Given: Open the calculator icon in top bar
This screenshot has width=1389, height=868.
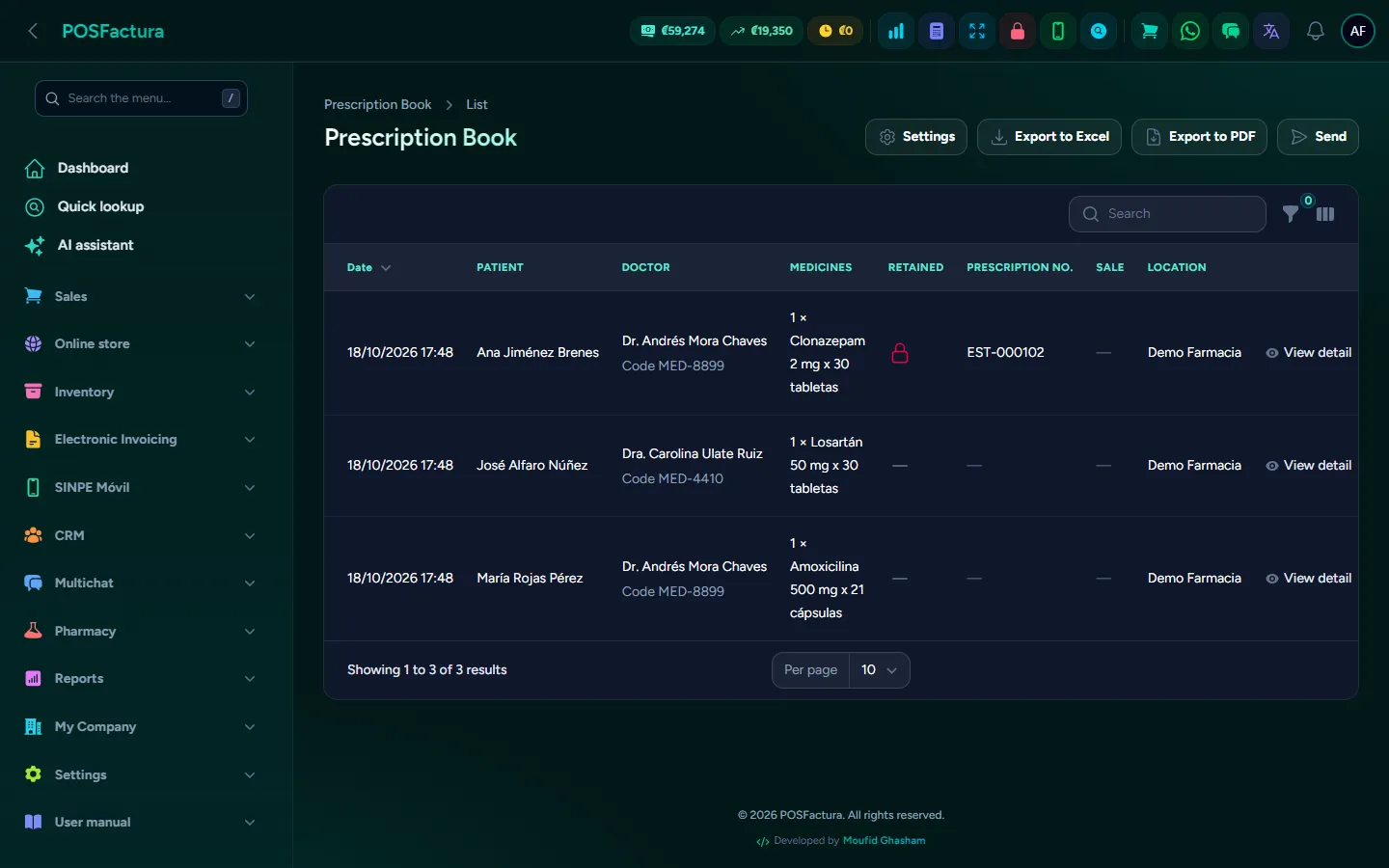Looking at the screenshot, I should click(x=937, y=31).
